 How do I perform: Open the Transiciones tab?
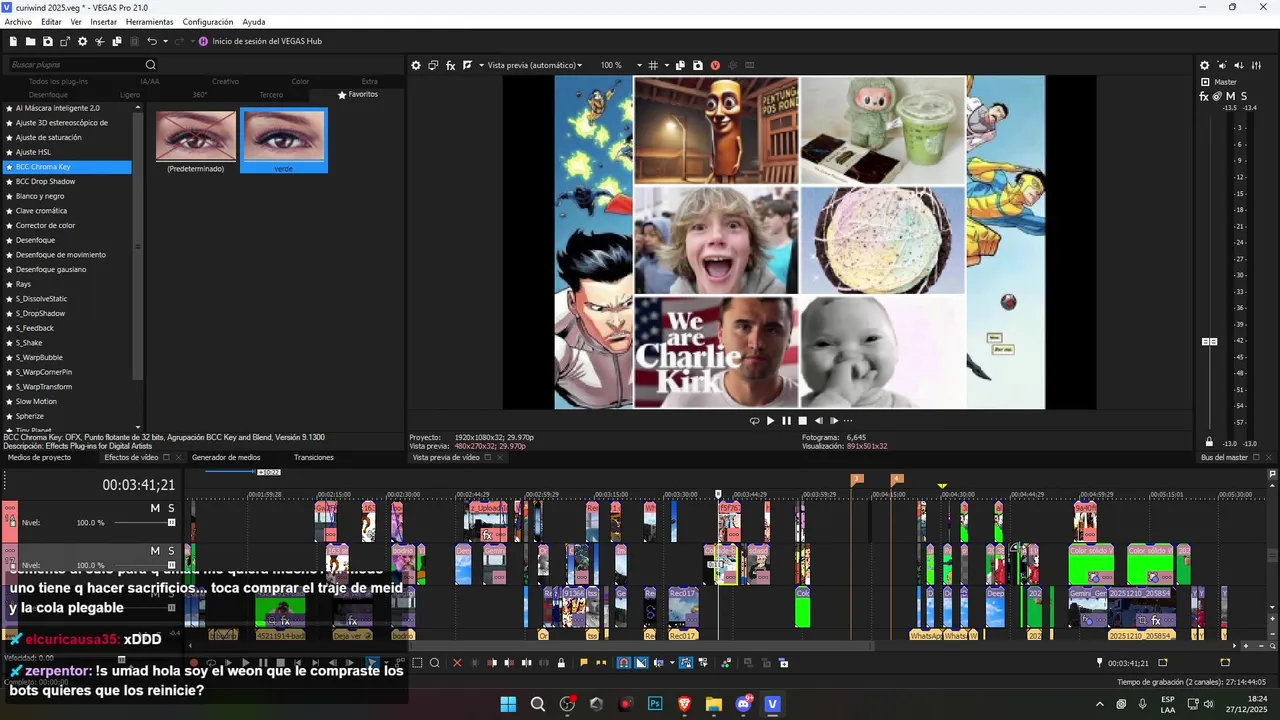tap(314, 458)
